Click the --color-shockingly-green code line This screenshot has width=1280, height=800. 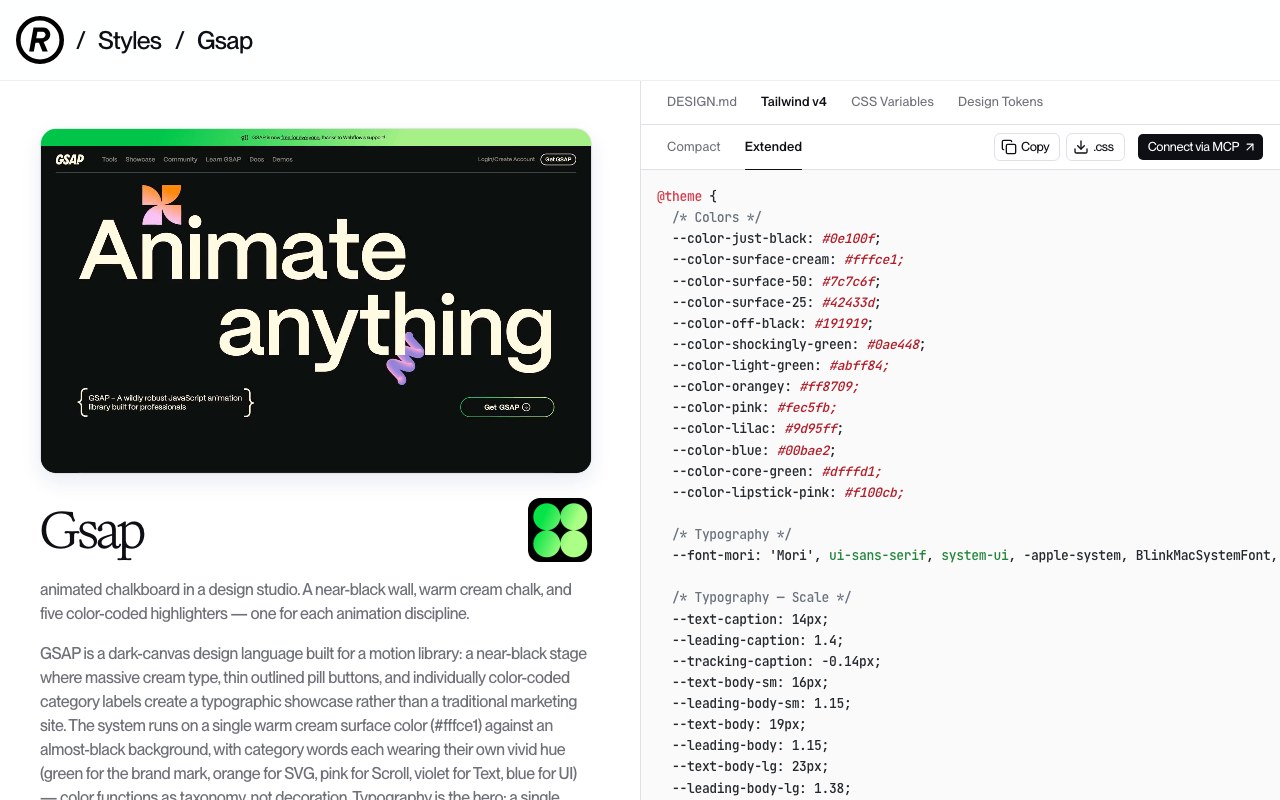click(799, 344)
